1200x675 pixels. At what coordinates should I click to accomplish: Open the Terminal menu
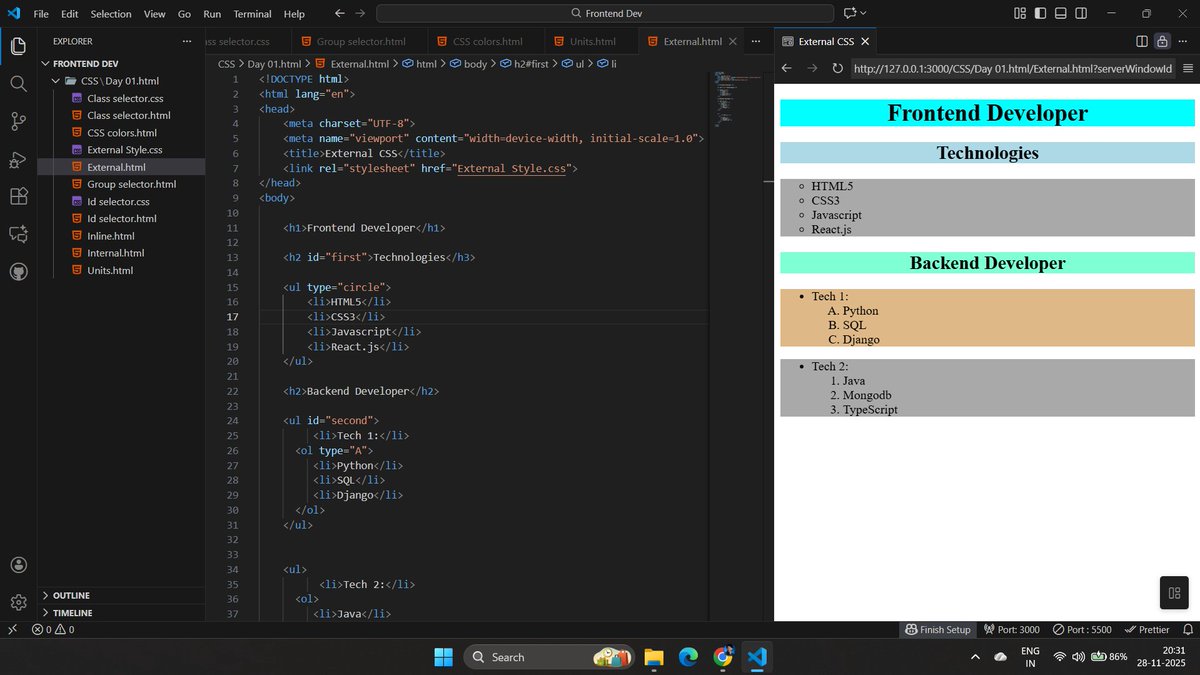252,13
